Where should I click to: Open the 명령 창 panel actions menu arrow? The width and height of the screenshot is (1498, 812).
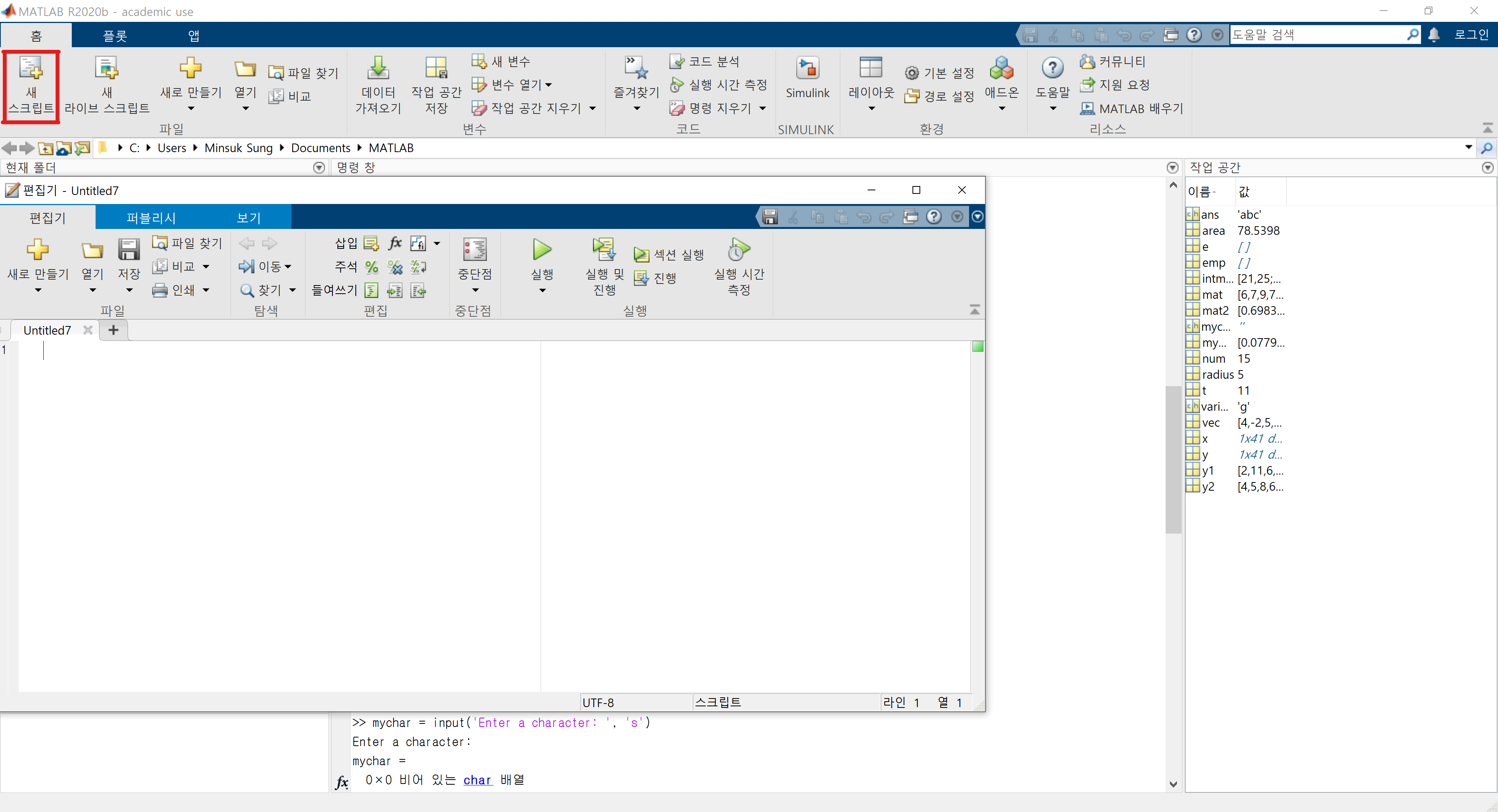[x=1172, y=168]
